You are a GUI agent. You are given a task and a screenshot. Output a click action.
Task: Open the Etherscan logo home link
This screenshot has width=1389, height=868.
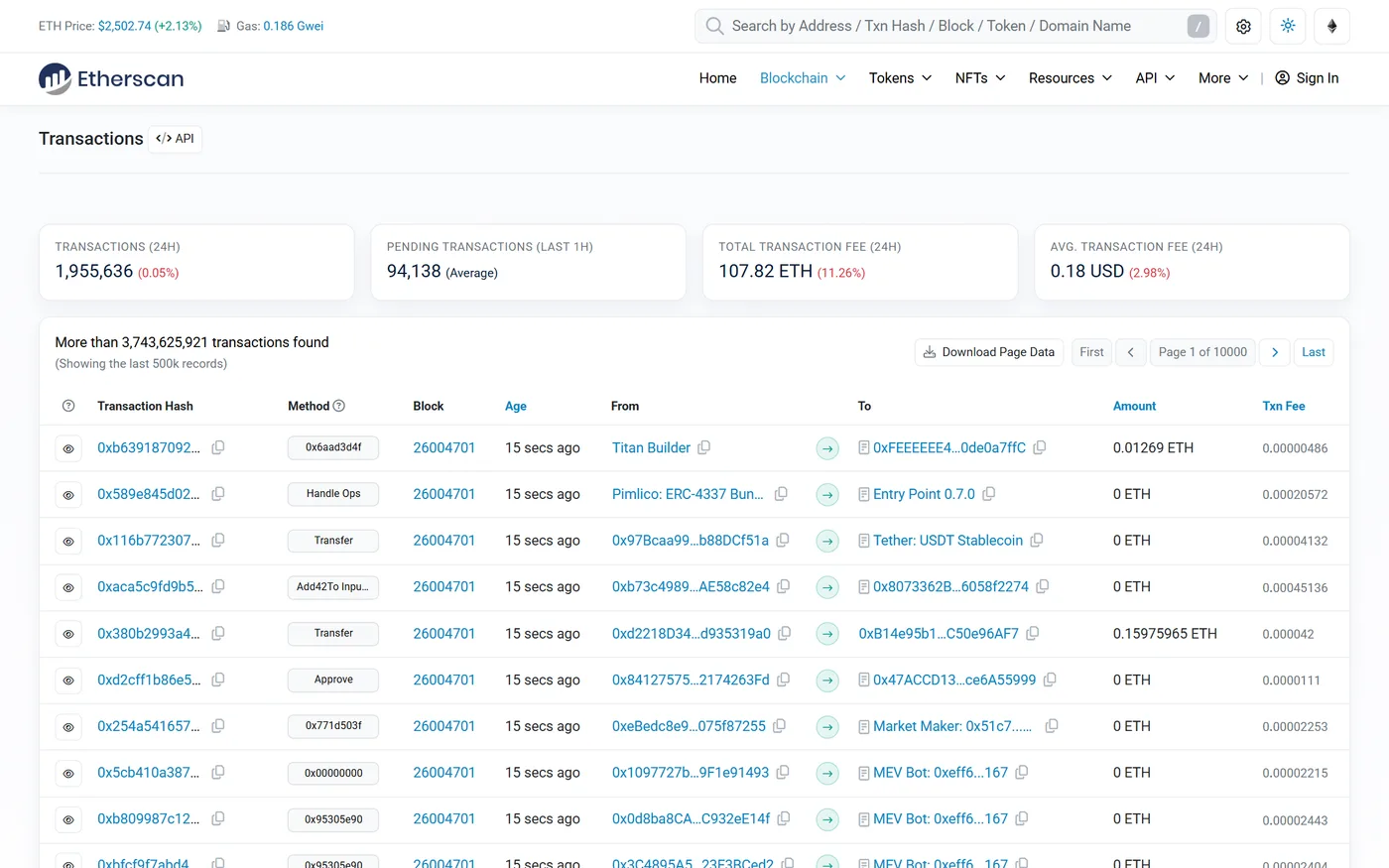111,78
